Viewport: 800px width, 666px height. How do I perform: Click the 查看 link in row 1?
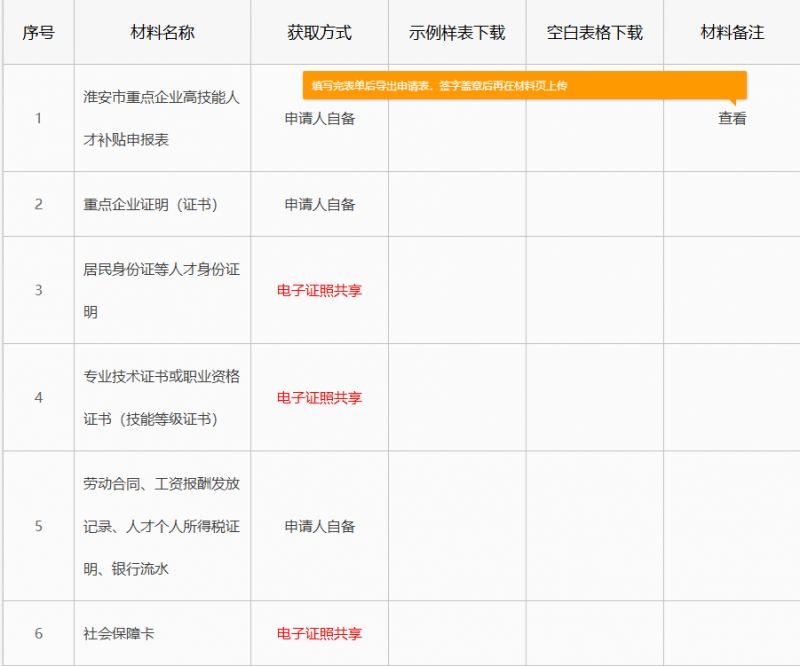(x=732, y=118)
